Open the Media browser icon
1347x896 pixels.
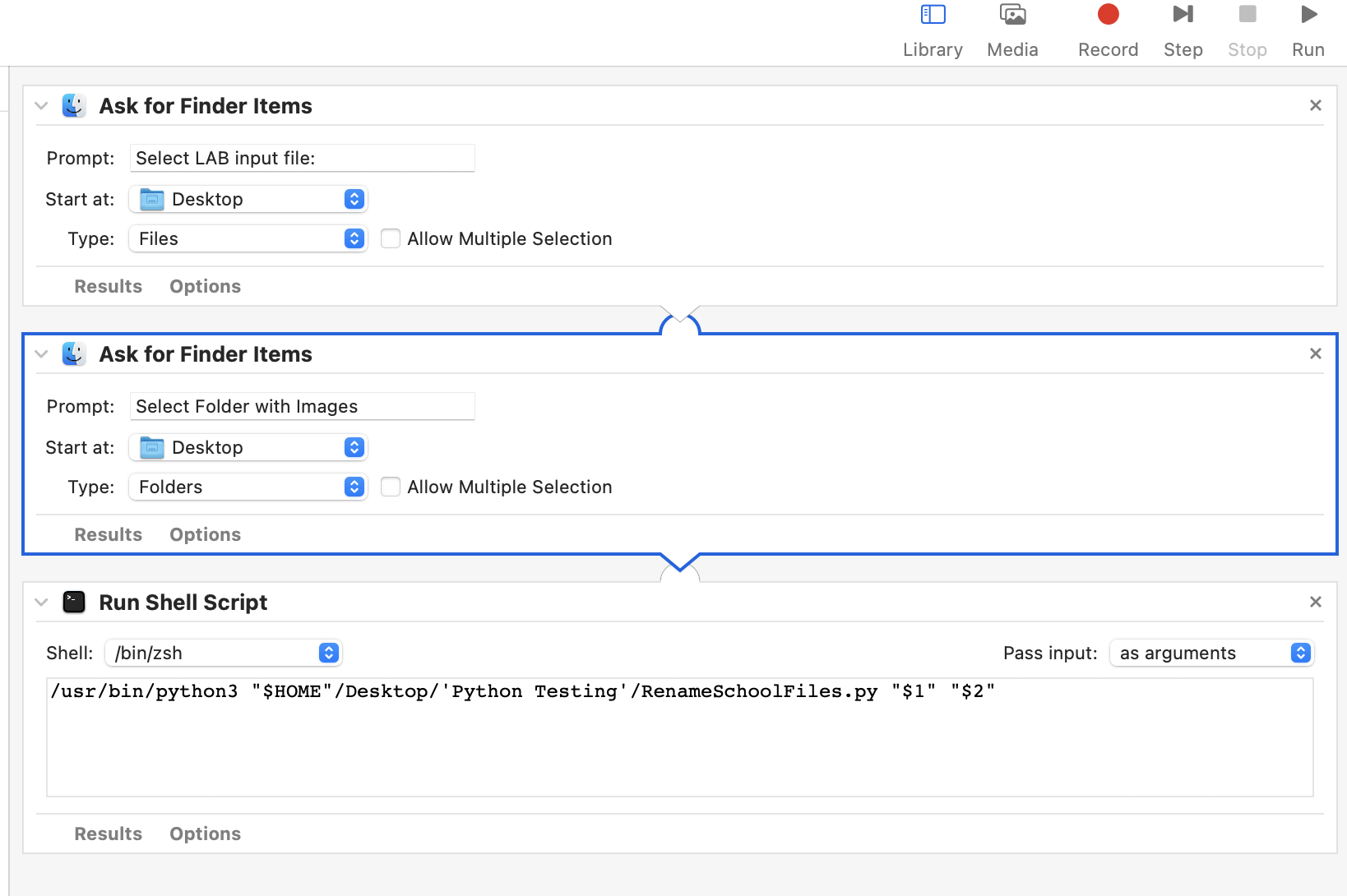point(1012,15)
